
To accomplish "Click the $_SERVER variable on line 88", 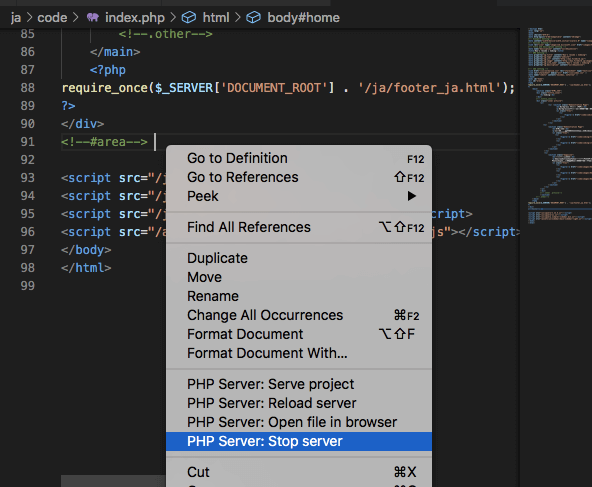I will [x=184, y=88].
